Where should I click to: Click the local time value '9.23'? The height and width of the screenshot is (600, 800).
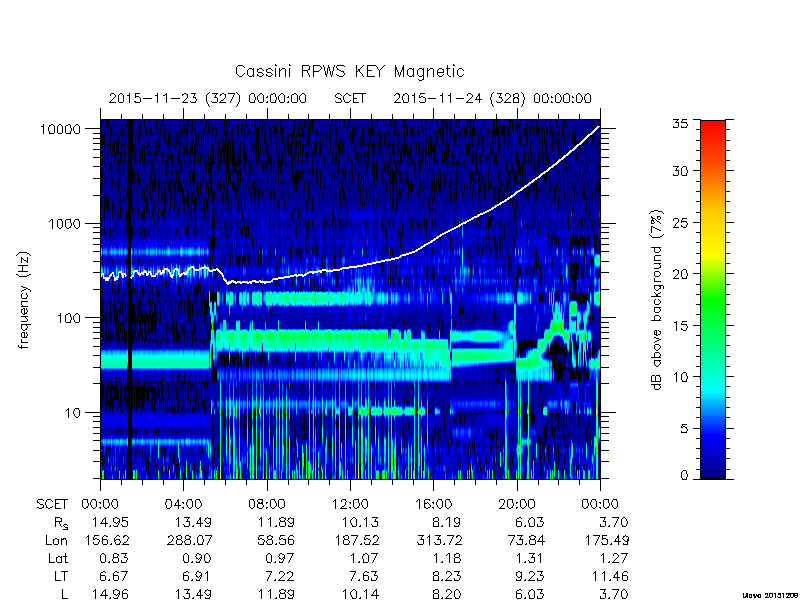531,576
